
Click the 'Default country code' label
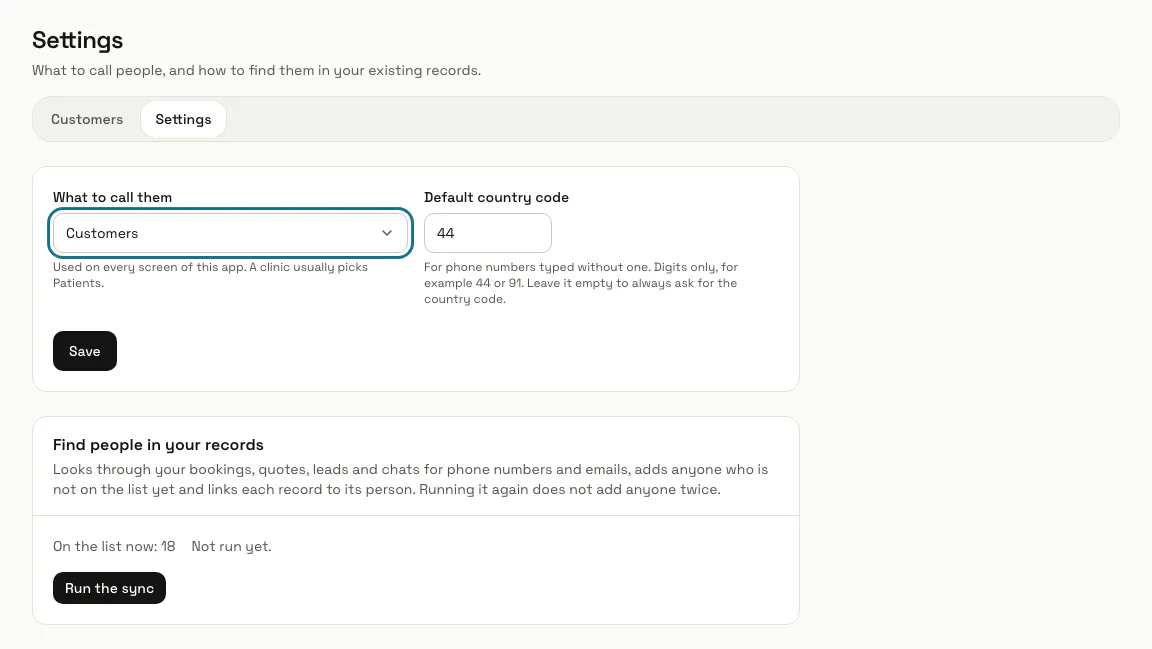(x=497, y=197)
